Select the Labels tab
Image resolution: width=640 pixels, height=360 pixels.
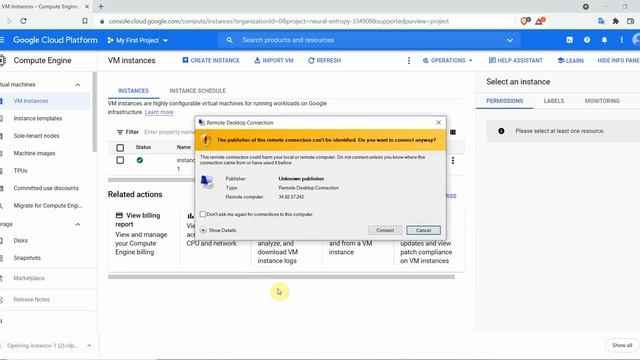tap(554, 101)
